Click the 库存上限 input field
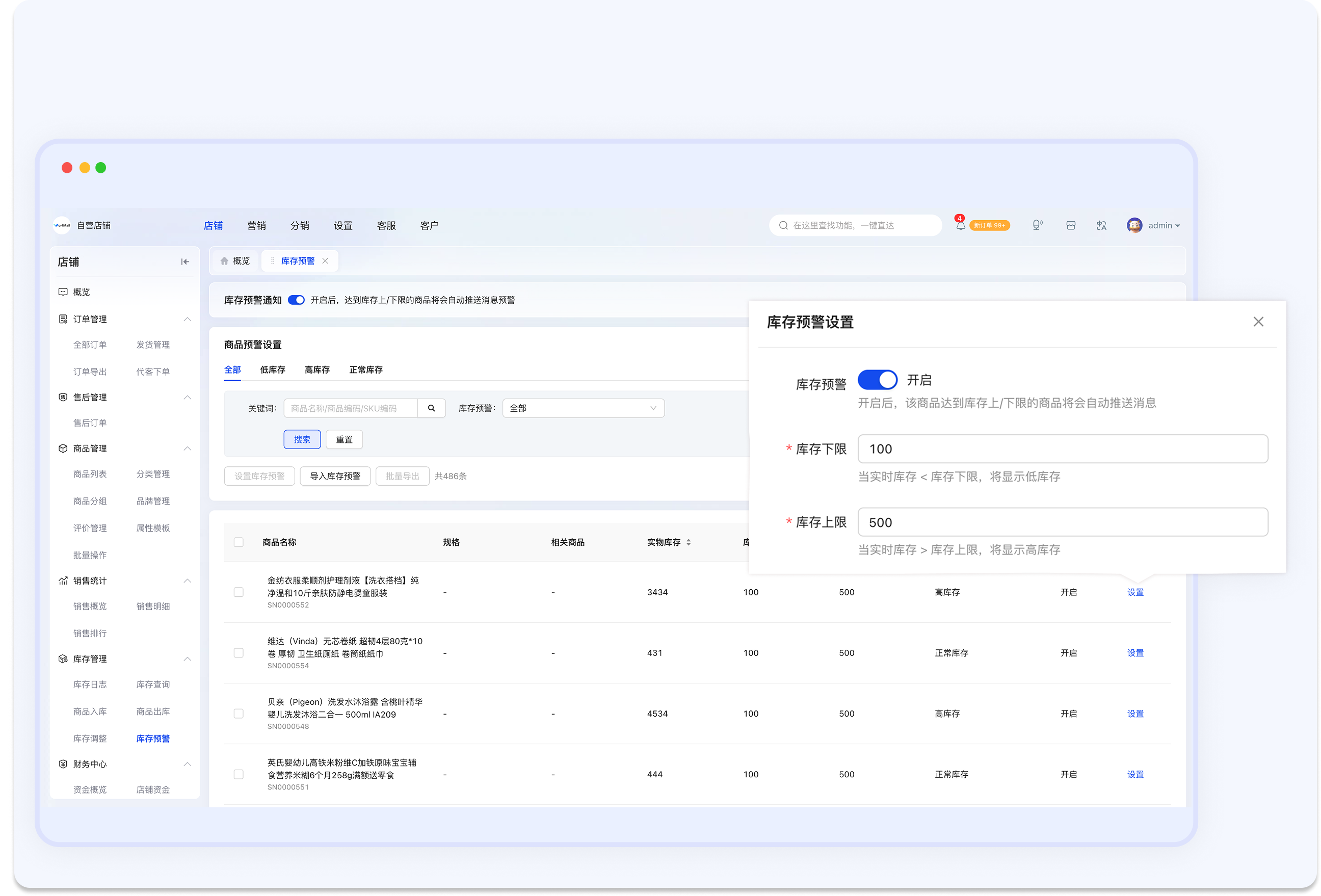The height and width of the screenshot is (896, 1321). (1063, 522)
